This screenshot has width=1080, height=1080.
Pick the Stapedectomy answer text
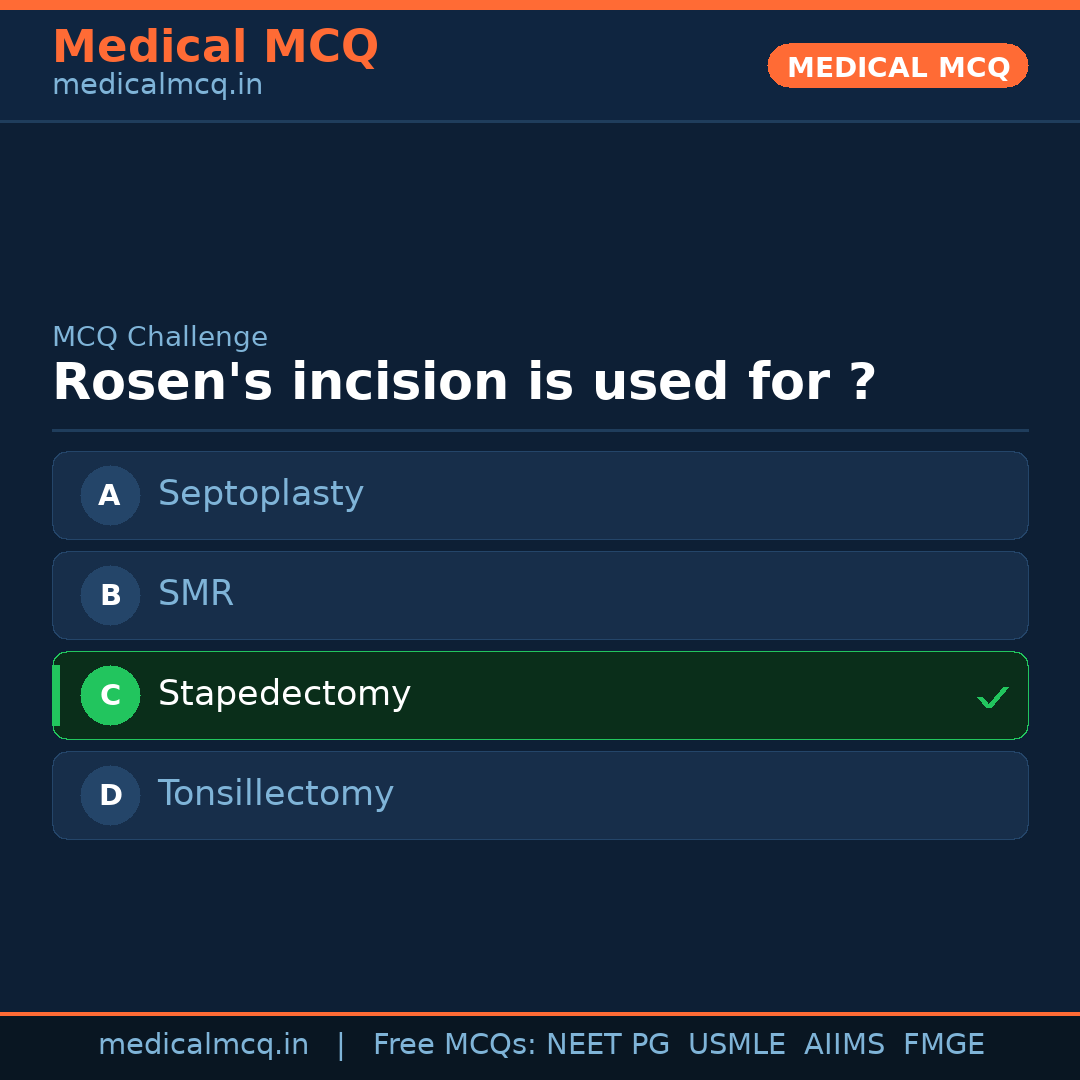(284, 694)
